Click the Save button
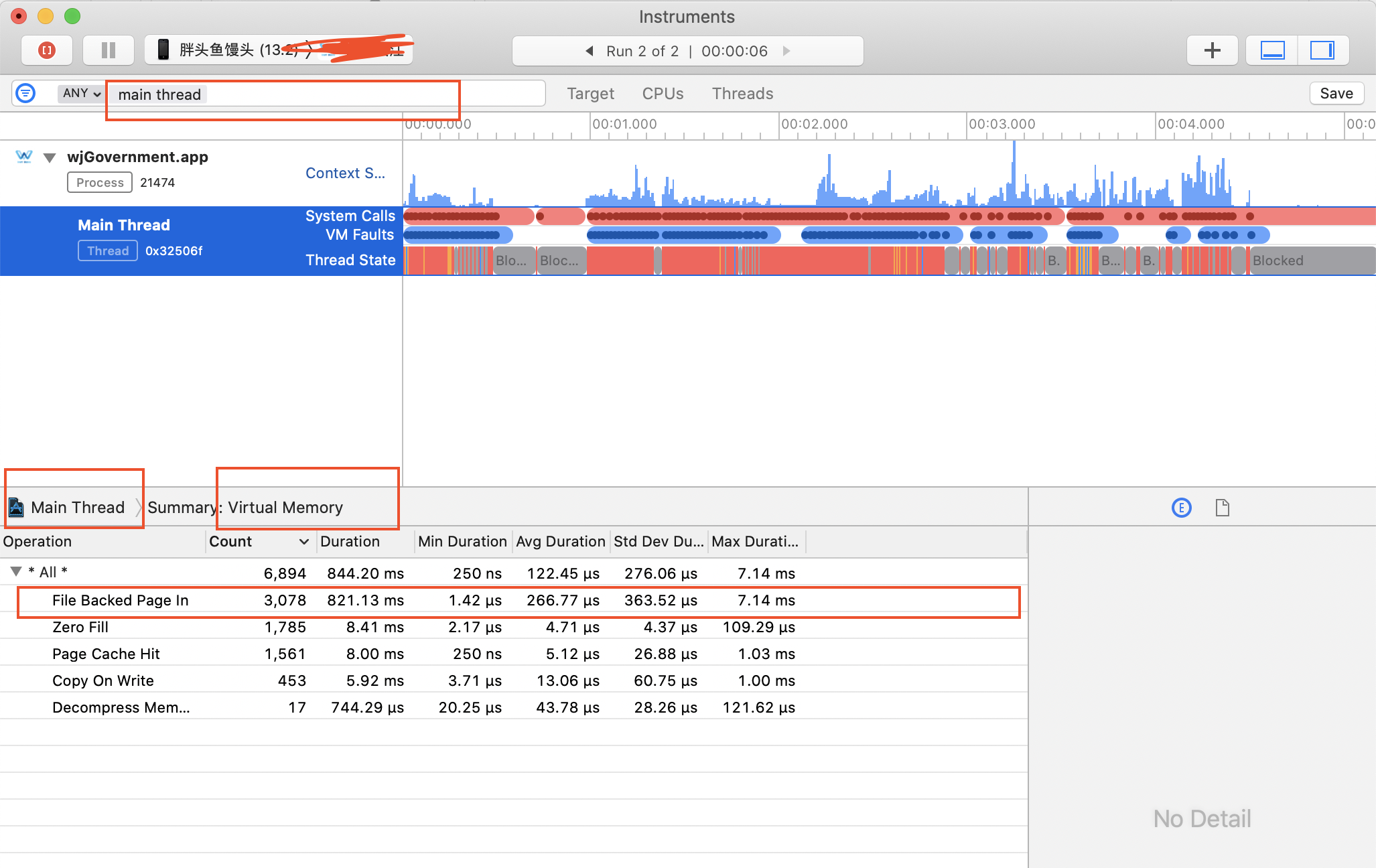This screenshot has width=1376, height=868. click(x=1336, y=94)
